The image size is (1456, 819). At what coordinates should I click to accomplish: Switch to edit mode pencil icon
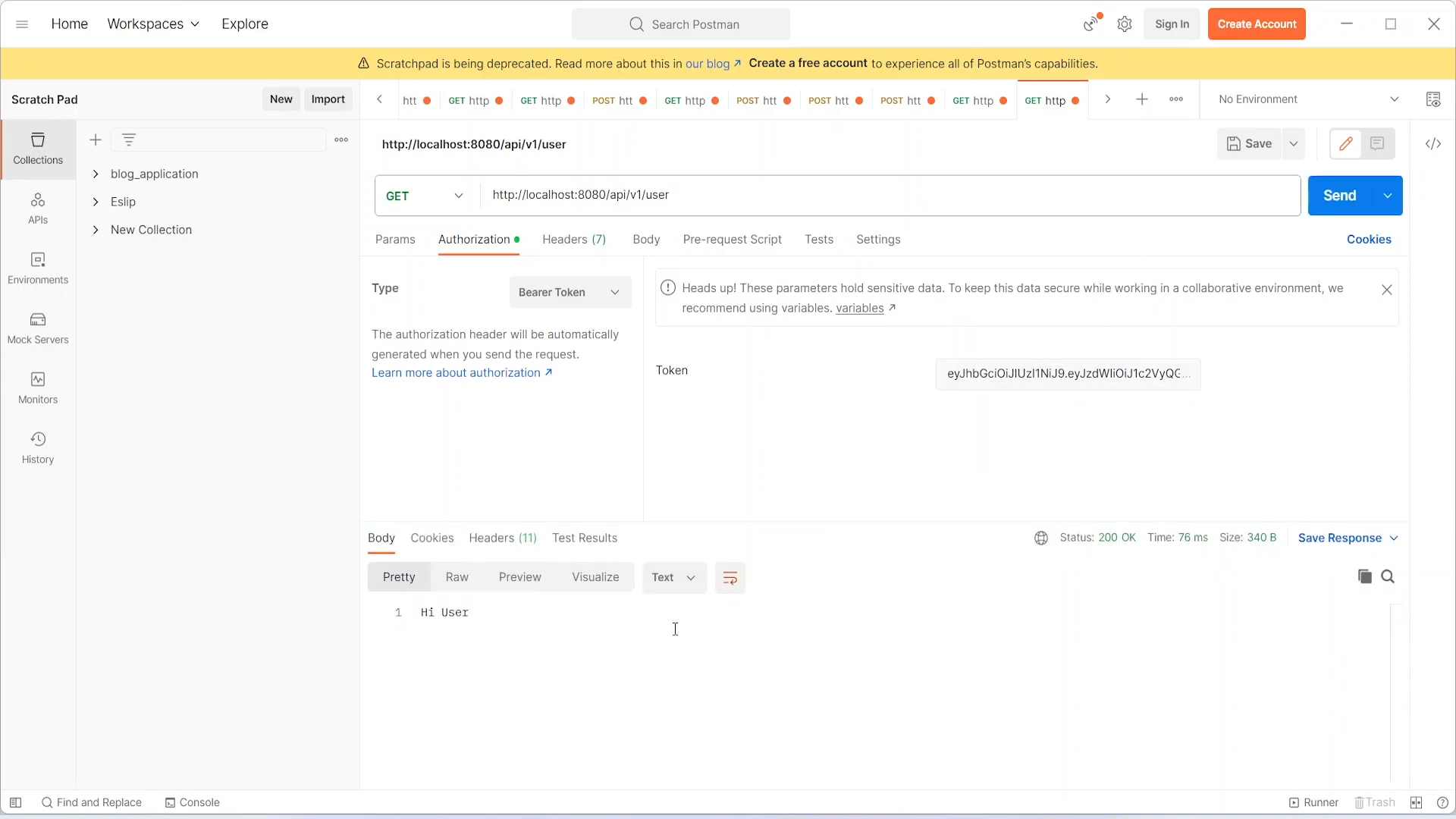(1346, 144)
